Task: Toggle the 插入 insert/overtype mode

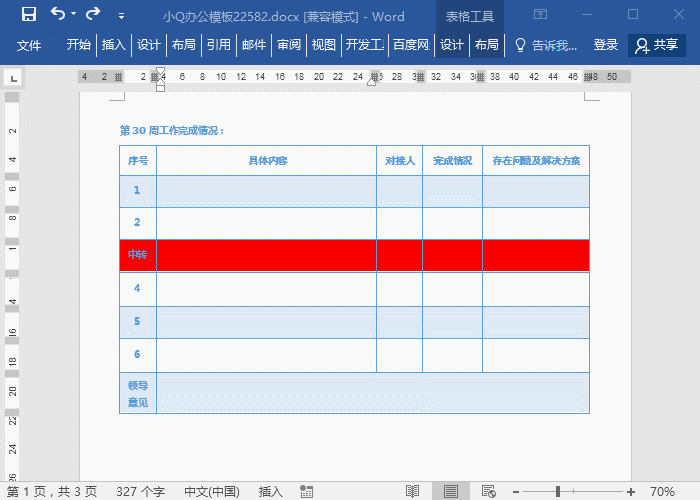Action: click(x=271, y=492)
